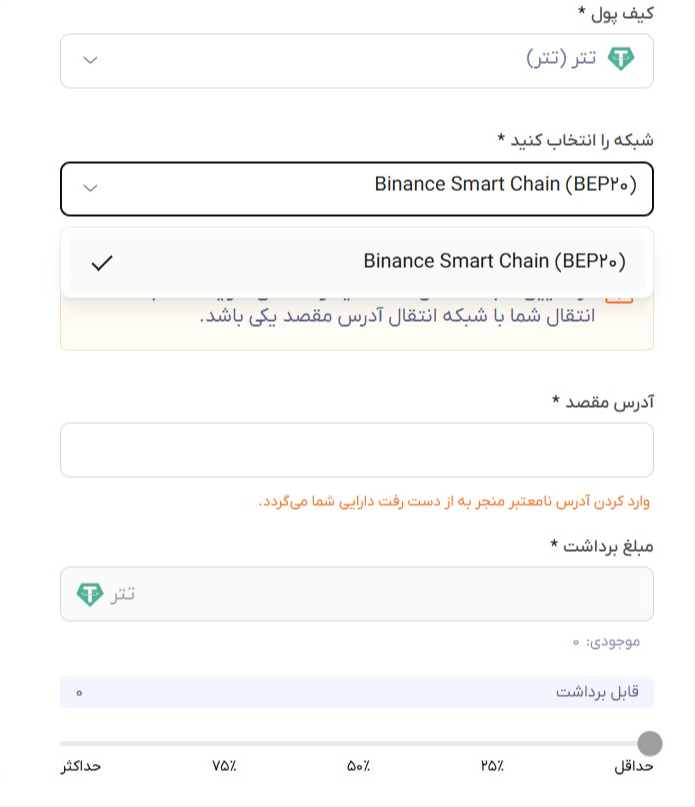Click the network match warning notice
Image resolution: width=695 pixels, height=807 pixels.
point(357,322)
